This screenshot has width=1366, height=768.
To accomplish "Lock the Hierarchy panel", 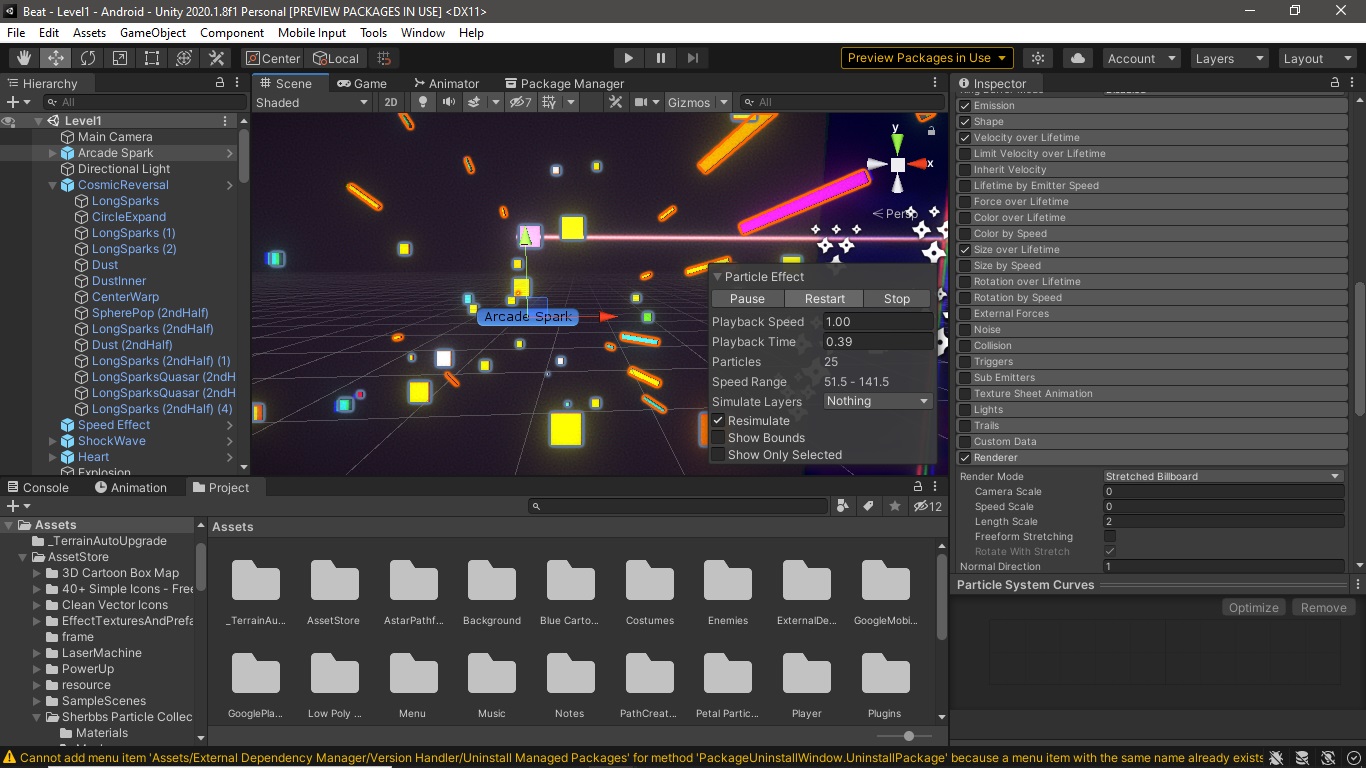I will pyautogui.click(x=220, y=83).
